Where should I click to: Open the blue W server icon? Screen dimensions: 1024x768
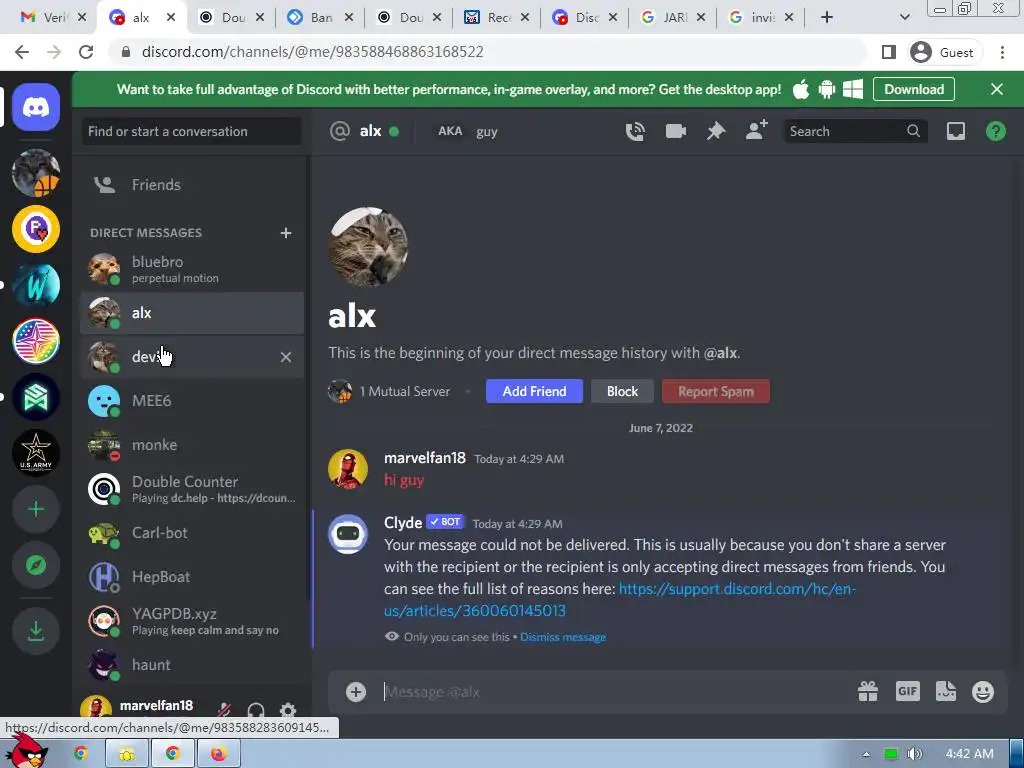(x=36, y=285)
